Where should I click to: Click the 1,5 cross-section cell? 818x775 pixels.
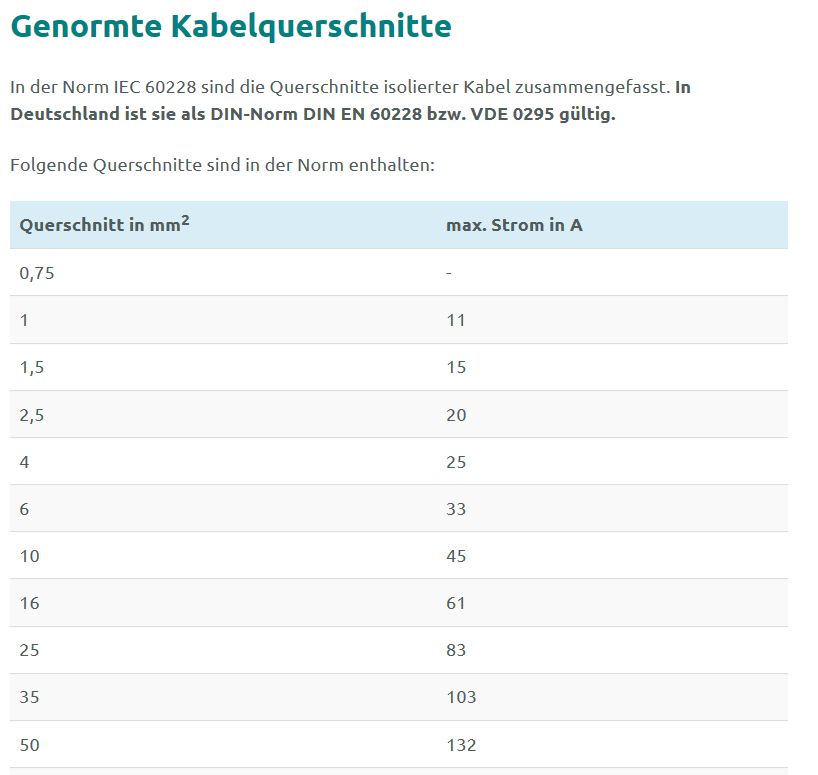32,367
